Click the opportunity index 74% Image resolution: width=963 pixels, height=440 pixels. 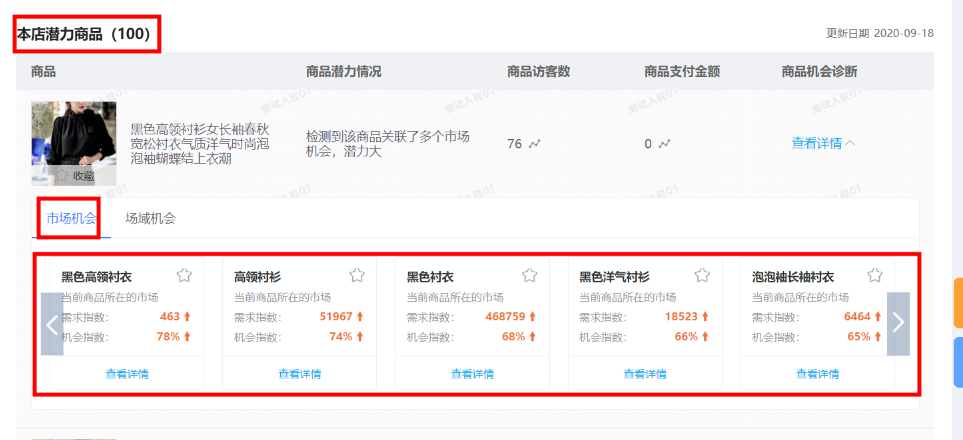[x=341, y=336]
